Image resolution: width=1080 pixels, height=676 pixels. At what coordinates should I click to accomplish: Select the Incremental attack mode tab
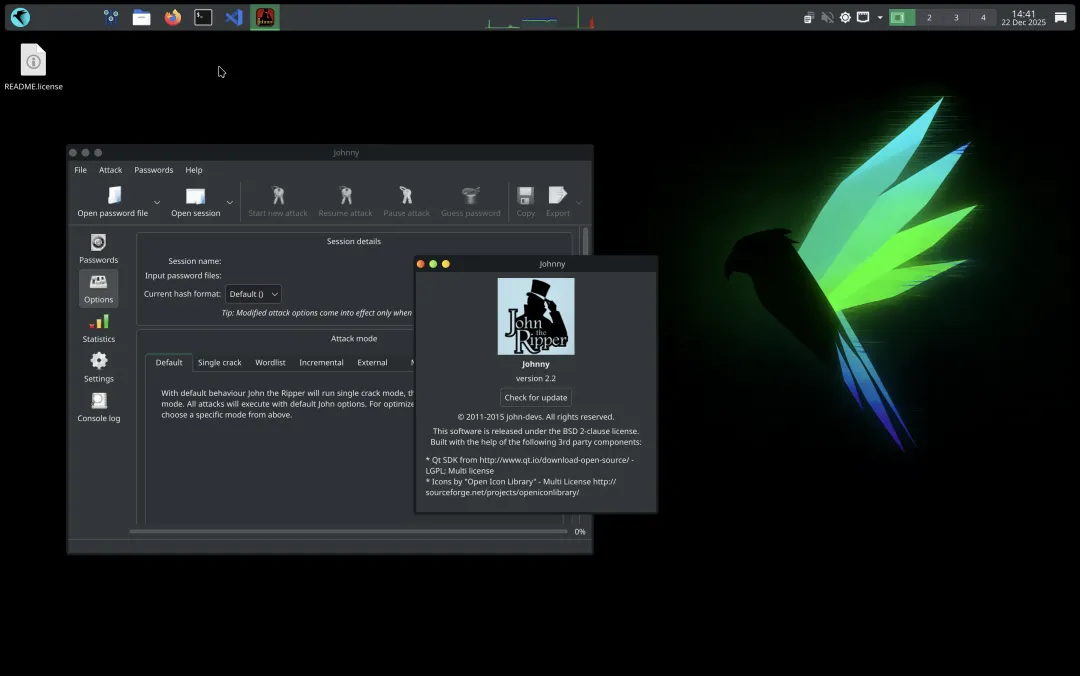tap(321, 363)
